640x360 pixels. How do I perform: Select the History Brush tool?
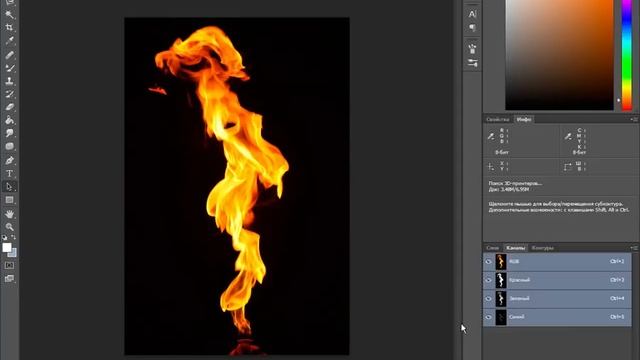coord(9,94)
